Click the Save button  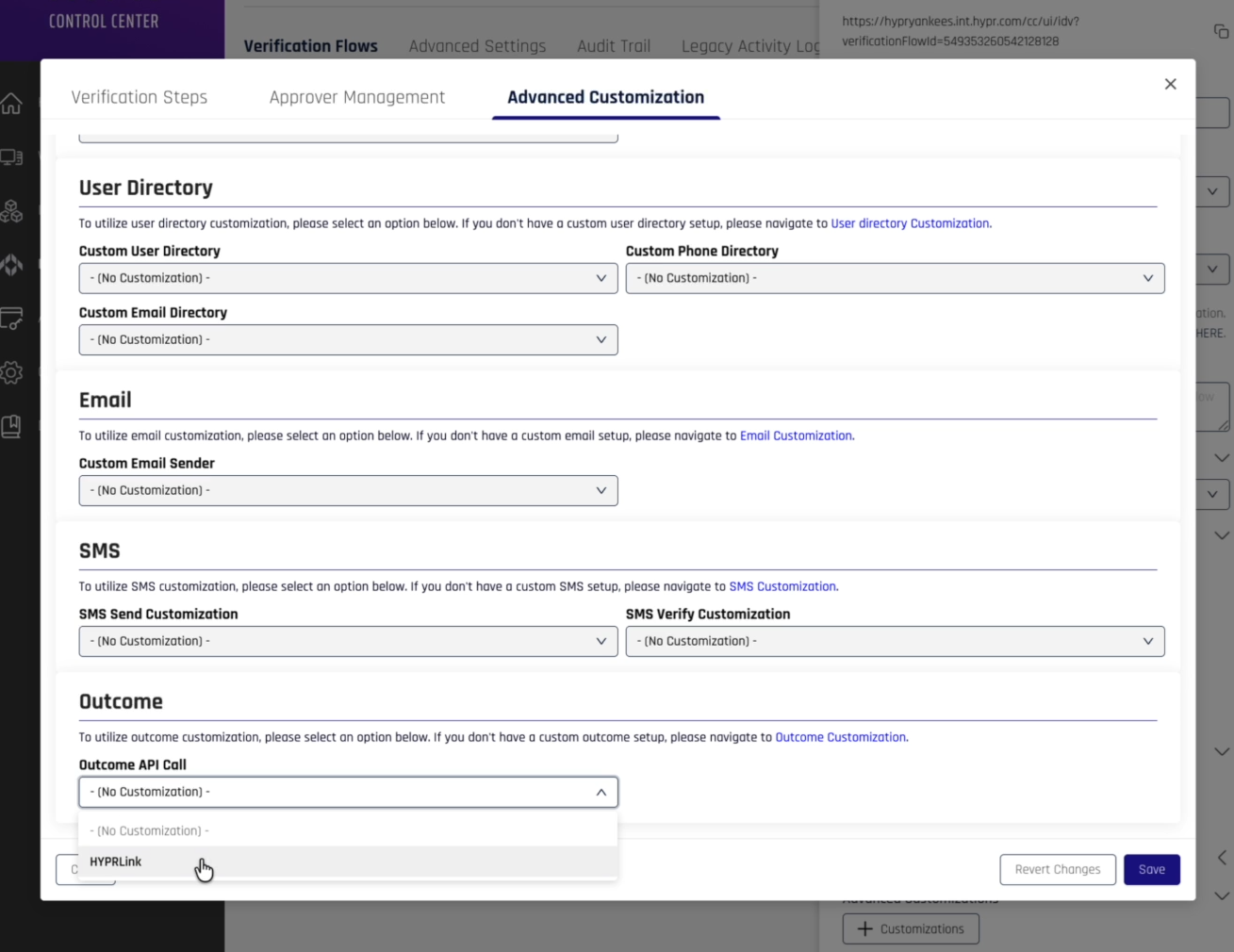point(1151,869)
